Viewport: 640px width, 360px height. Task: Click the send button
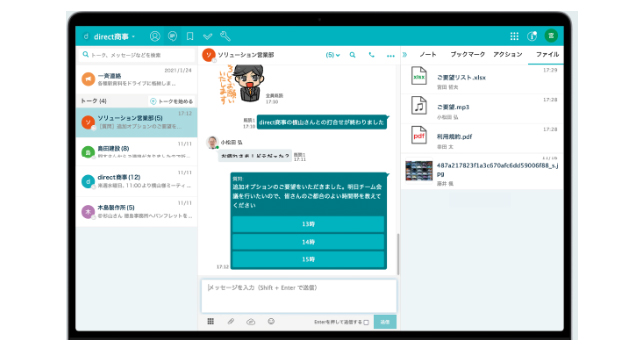[385, 322]
